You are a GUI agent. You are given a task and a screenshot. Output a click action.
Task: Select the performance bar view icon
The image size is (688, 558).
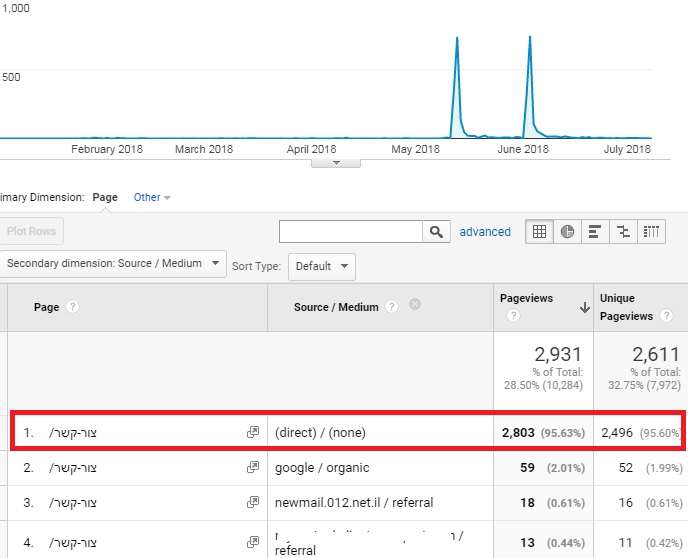click(595, 232)
